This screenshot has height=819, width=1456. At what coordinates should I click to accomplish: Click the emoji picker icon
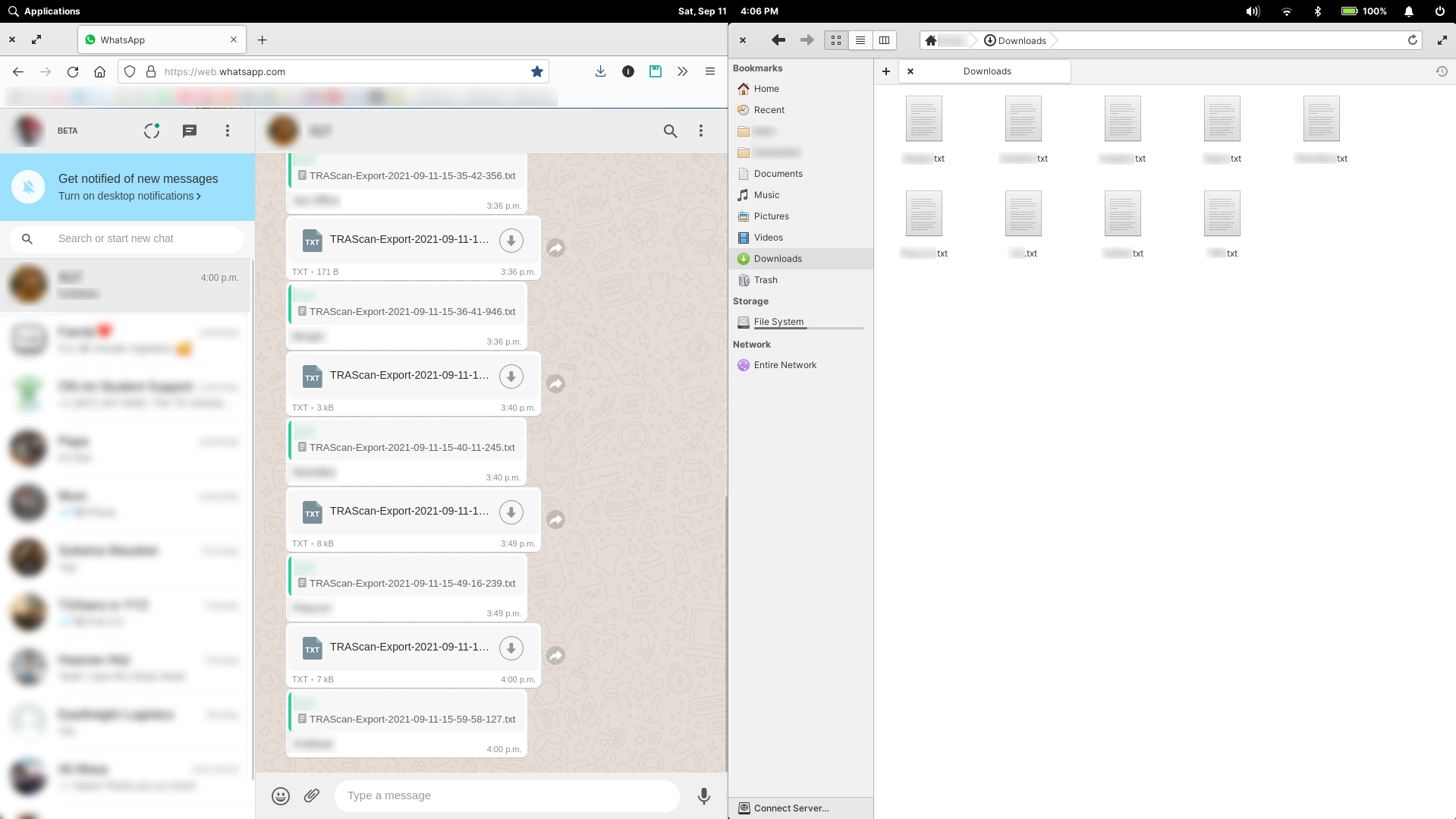click(281, 795)
